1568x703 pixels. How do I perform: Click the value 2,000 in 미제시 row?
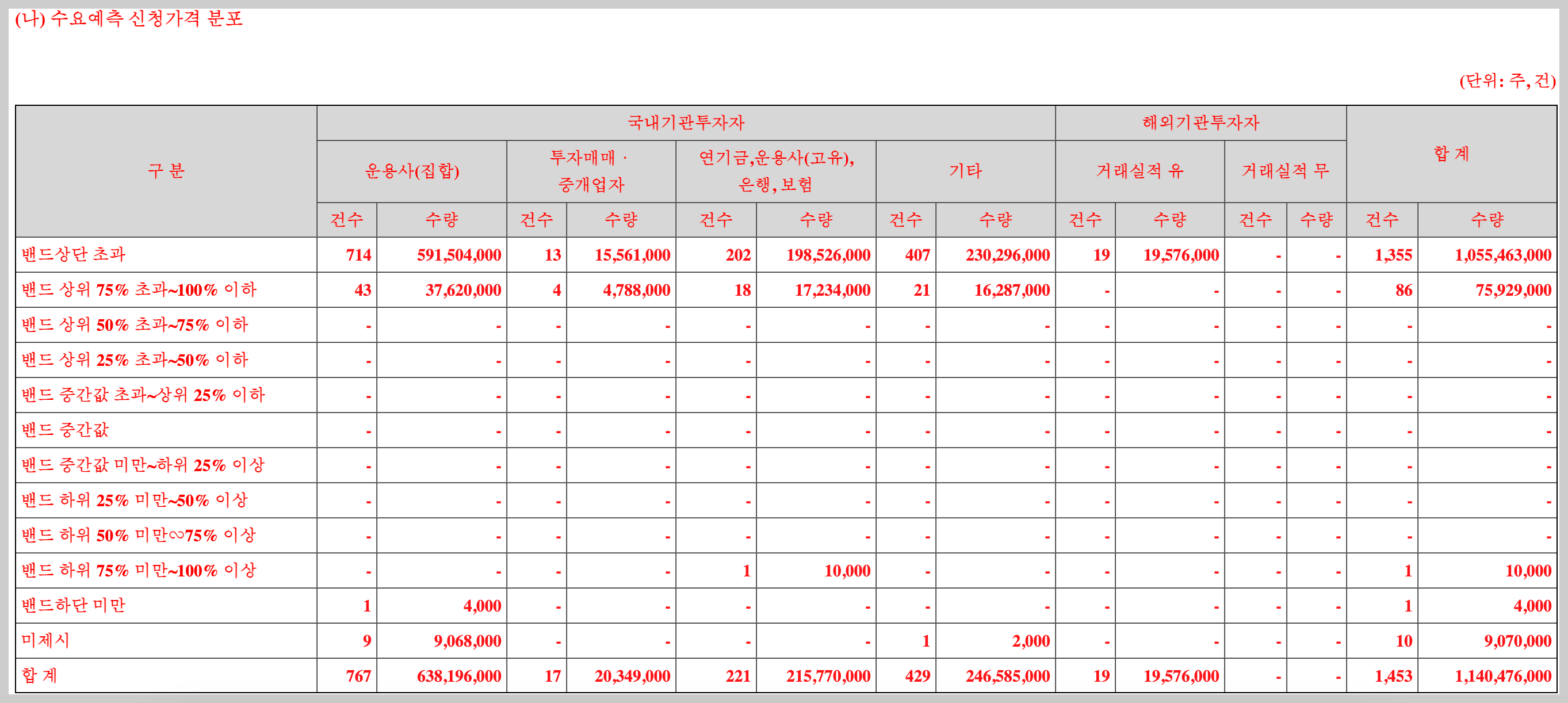(1031, 641)
